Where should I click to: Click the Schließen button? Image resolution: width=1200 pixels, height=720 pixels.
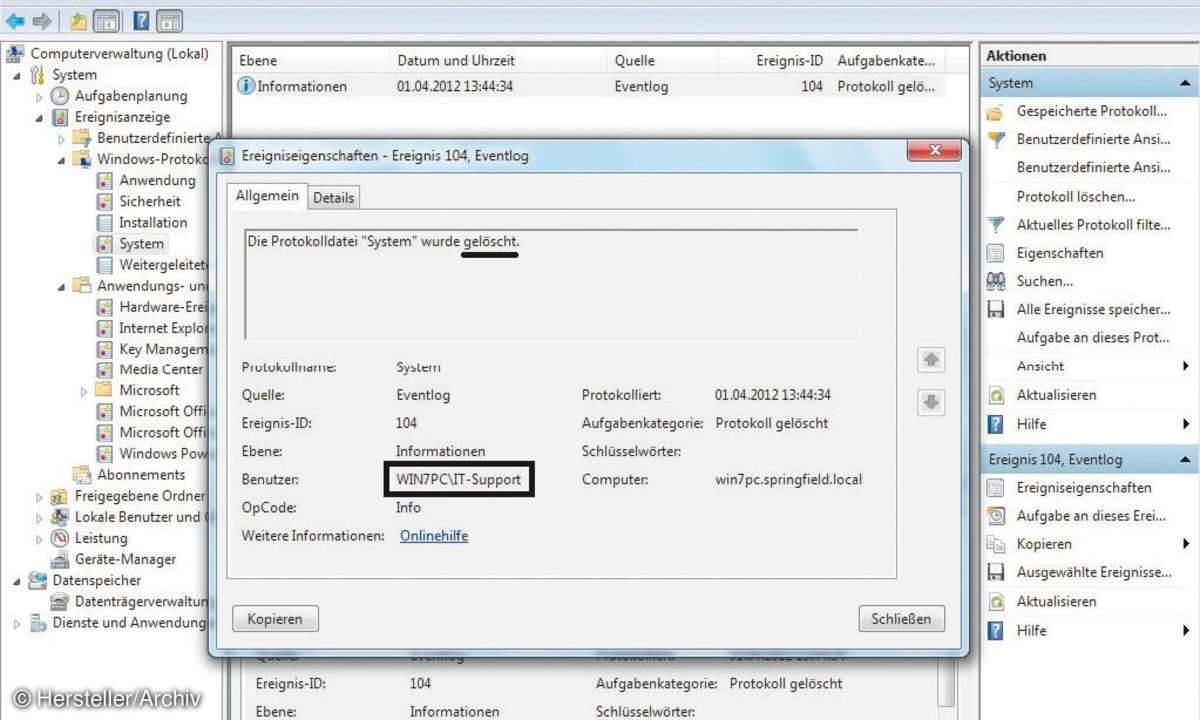pyautogui.click(x=901, y=619)
